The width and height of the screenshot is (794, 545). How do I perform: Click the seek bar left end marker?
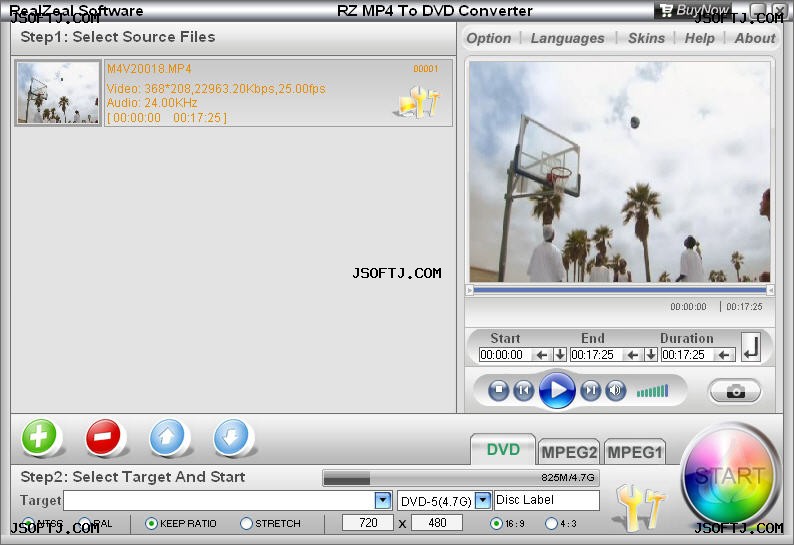point(469,290)
